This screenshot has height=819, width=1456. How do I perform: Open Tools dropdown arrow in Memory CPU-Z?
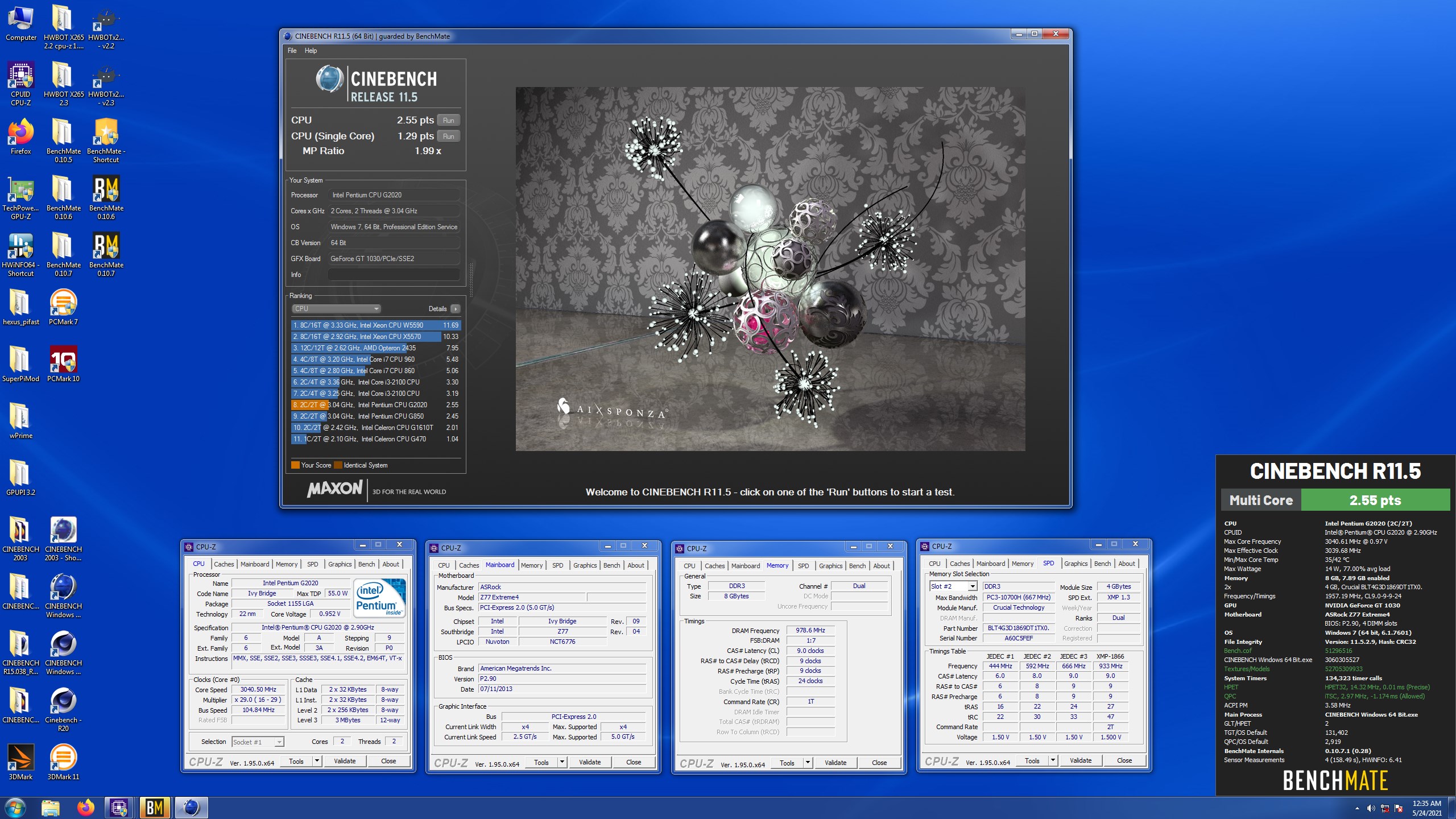tap(808, 763)
